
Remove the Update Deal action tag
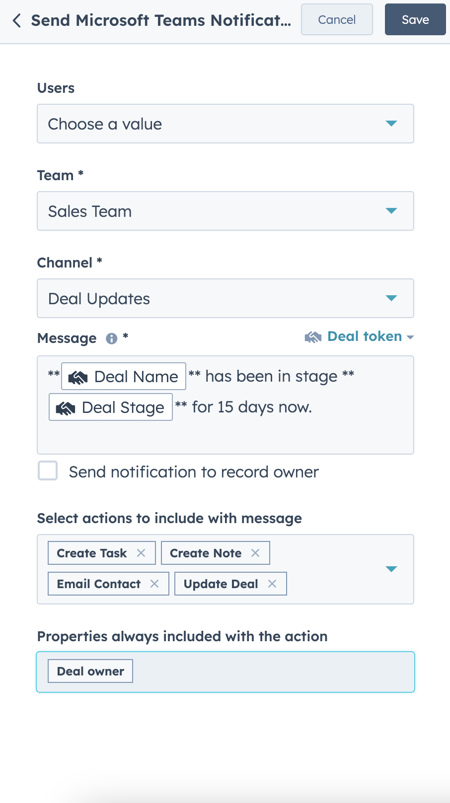pyautogui.click(x=272, y=584)
